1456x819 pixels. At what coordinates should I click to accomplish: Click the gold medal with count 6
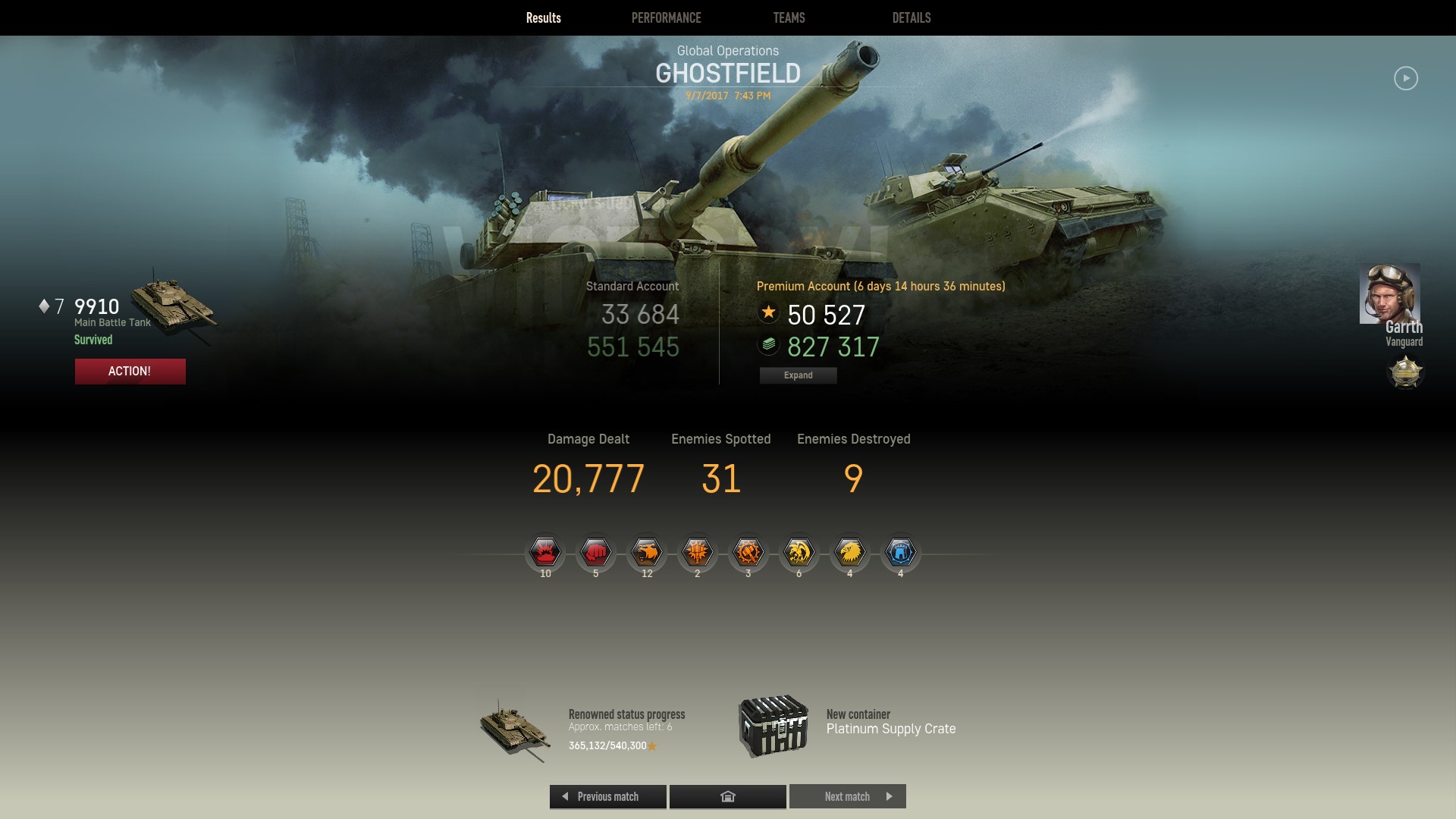click(799, 553)
